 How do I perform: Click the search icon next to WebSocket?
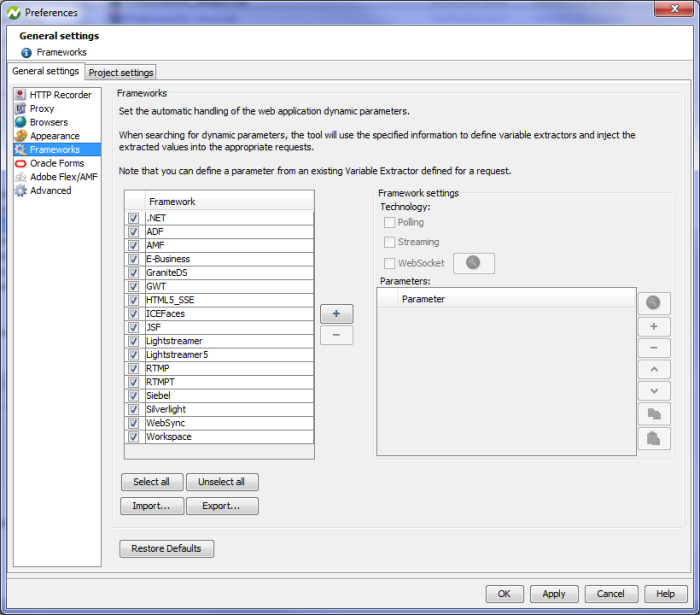click(x=474, y=263)
